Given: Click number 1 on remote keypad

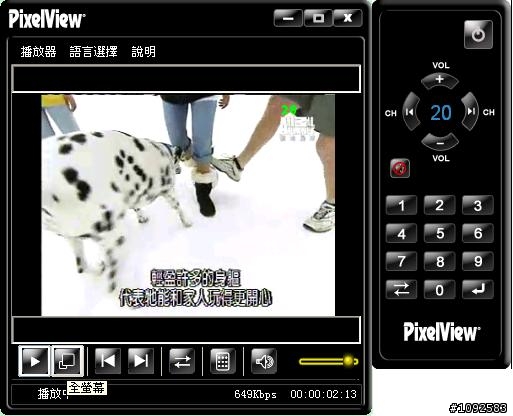Looking at the screenshot, I should point(401,205).
